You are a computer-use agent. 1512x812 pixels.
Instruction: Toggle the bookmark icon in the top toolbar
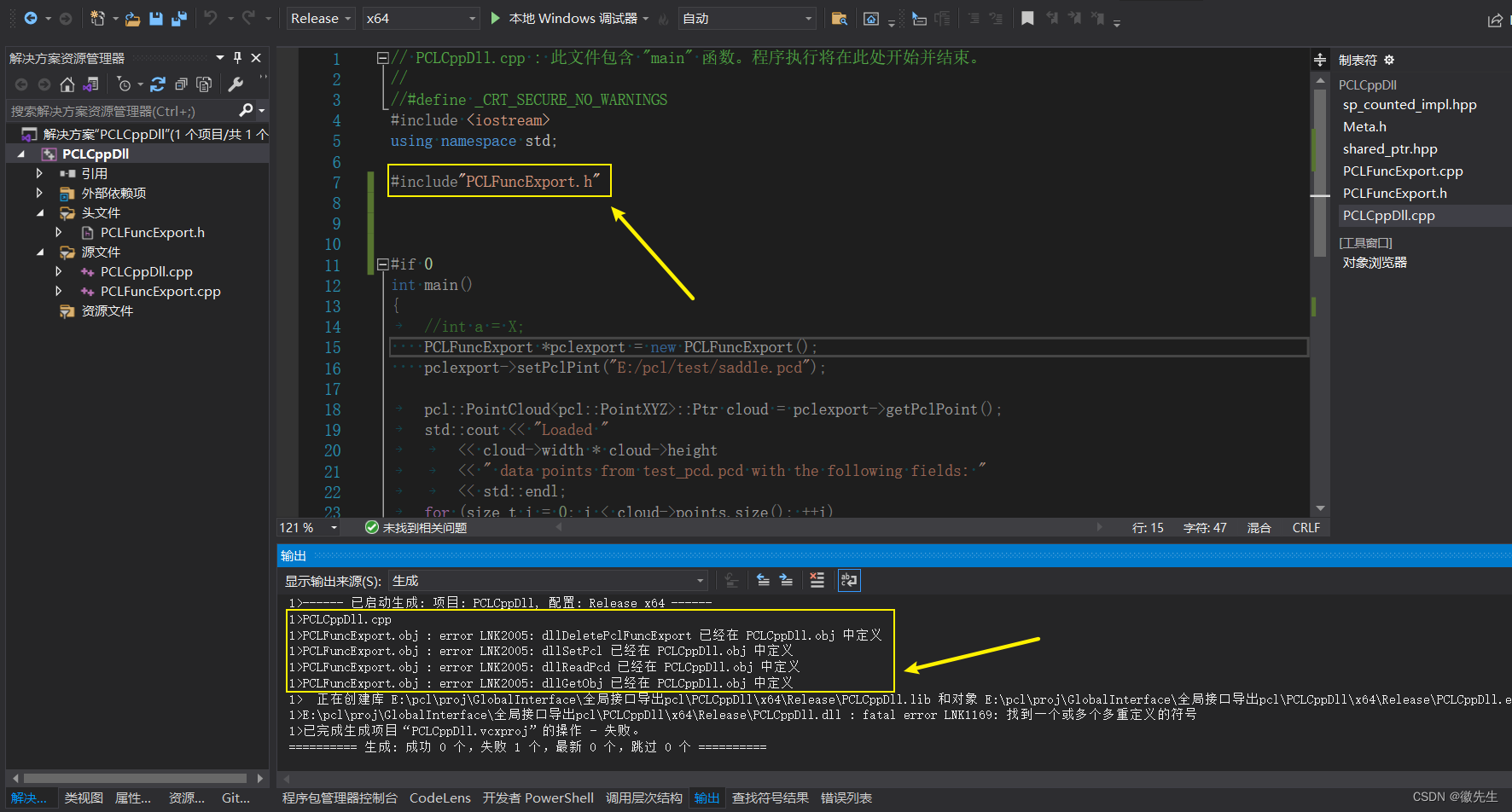(x=1026, y=18)
